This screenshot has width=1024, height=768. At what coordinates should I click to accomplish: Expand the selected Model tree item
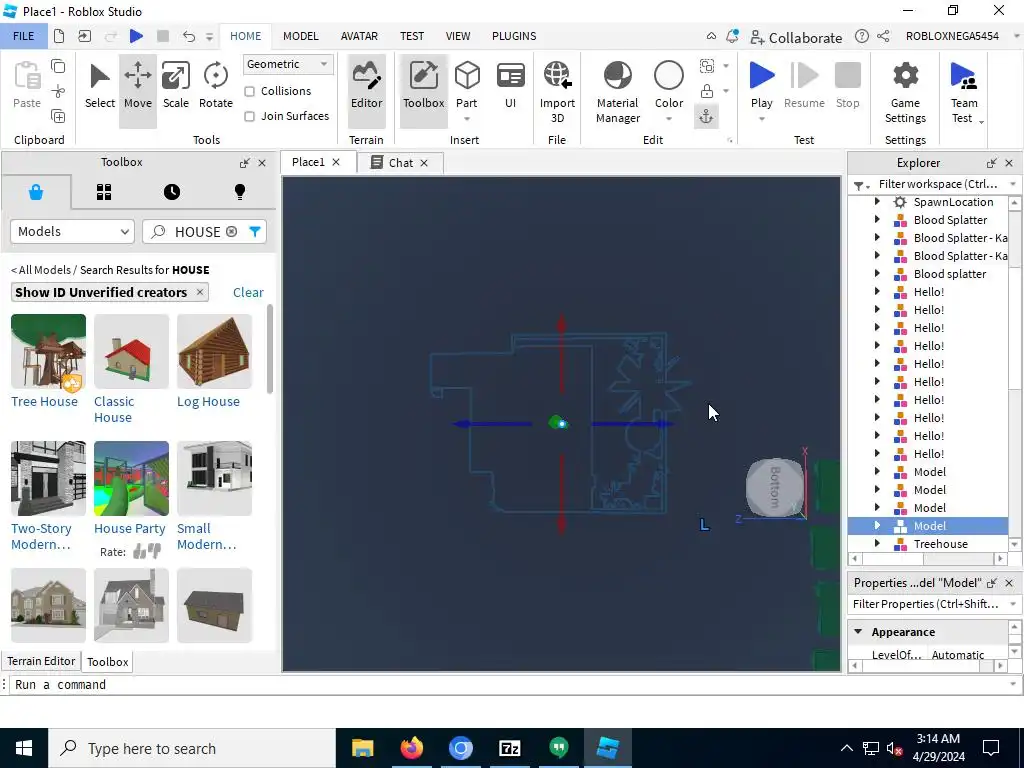pyautogui.click(x=877, y=526)
